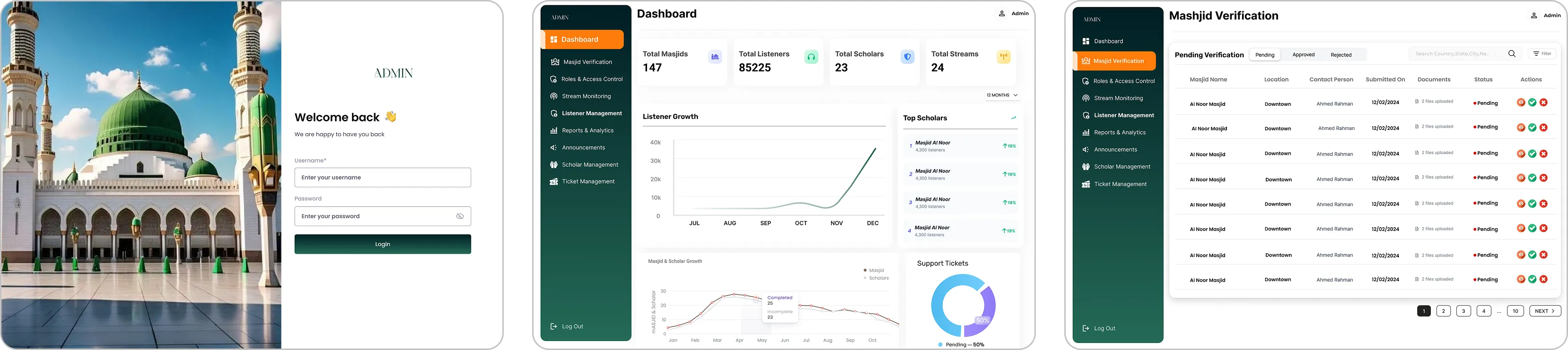Select Top Scholars entry ranked 3
1568x350 pixels.
click(961, 203)
